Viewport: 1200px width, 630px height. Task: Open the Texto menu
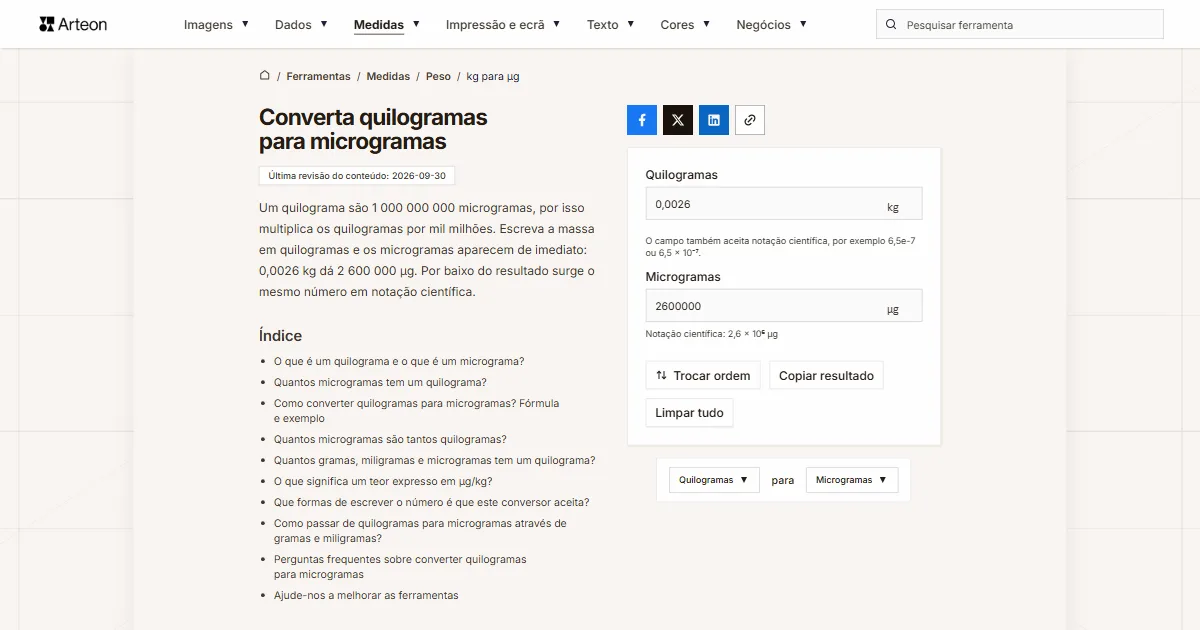tap(611, 24)
